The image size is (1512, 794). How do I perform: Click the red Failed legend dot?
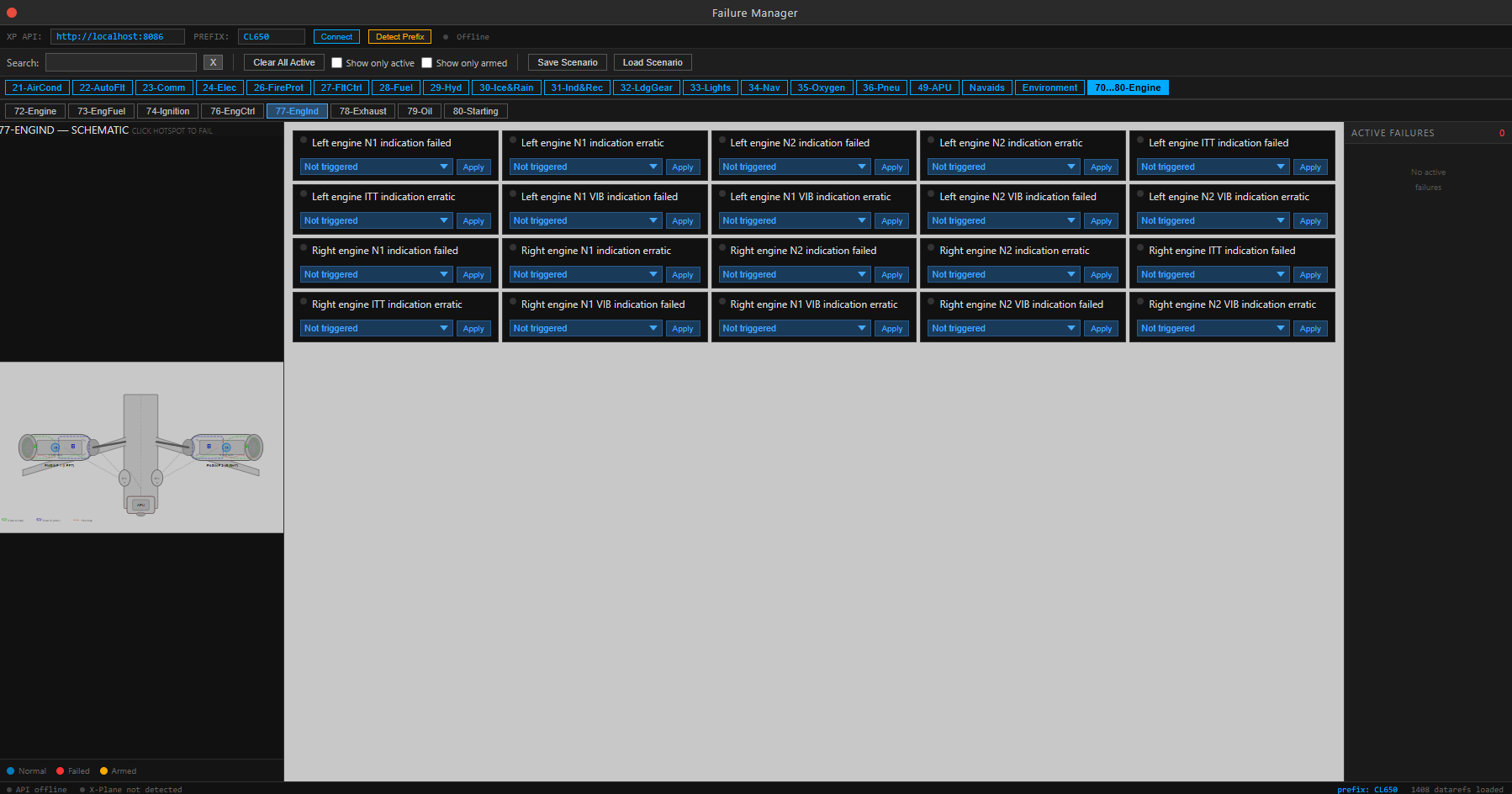click(x=61, y=770)
